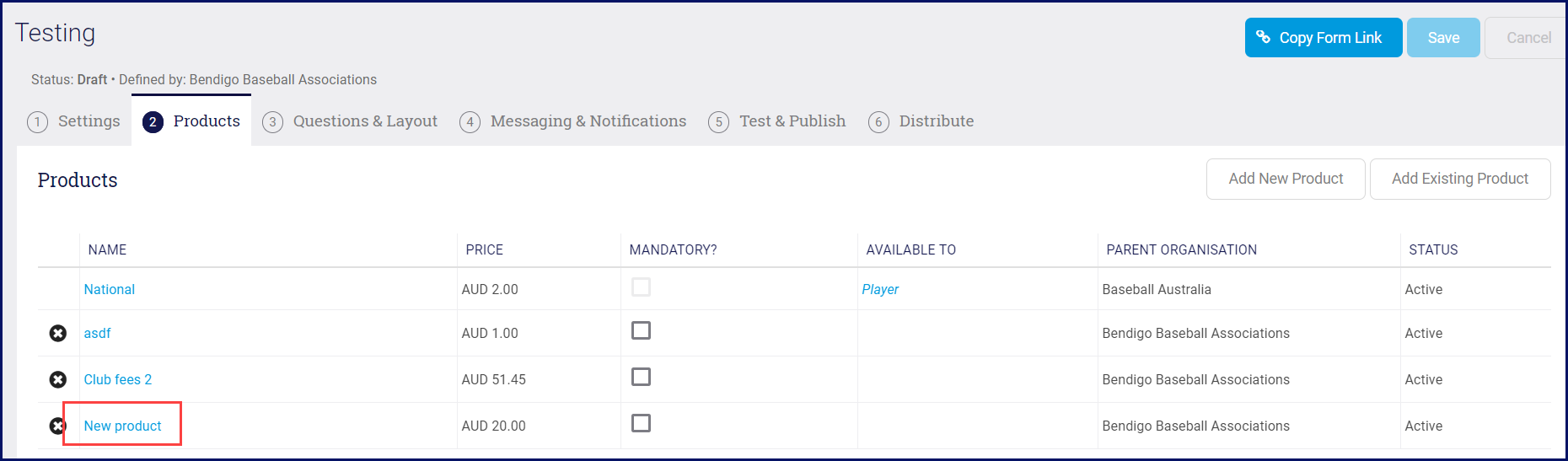Remove the asdf product row
This screenshot has height=461, width=1568.
click(x=58, y=334)
